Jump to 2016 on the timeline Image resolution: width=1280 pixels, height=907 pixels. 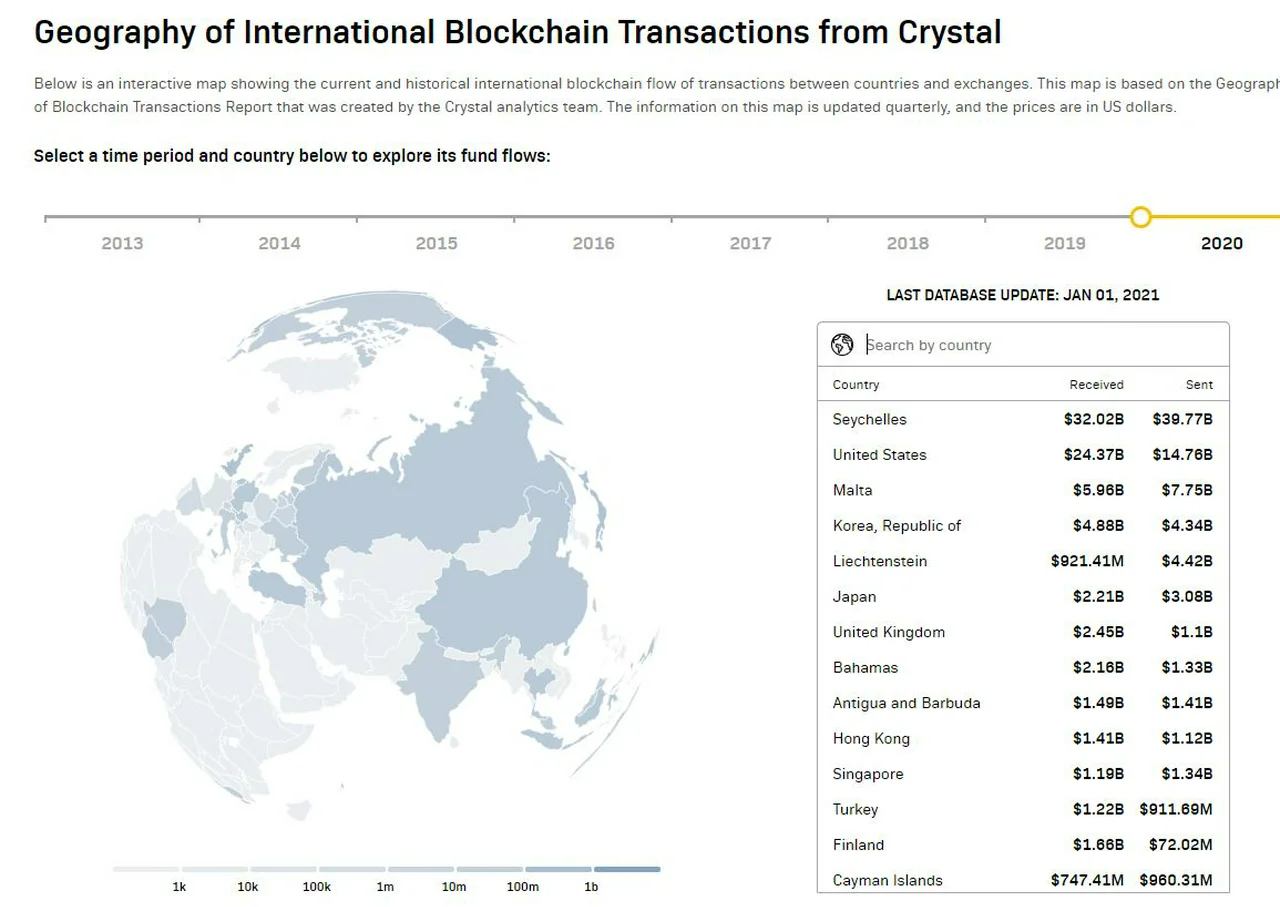click(x=593, y=243)
